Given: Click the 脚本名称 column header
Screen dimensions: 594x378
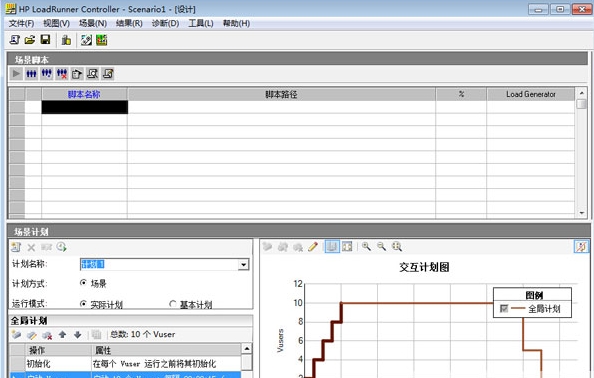Looking at the screenshot, I should [84, 94].
